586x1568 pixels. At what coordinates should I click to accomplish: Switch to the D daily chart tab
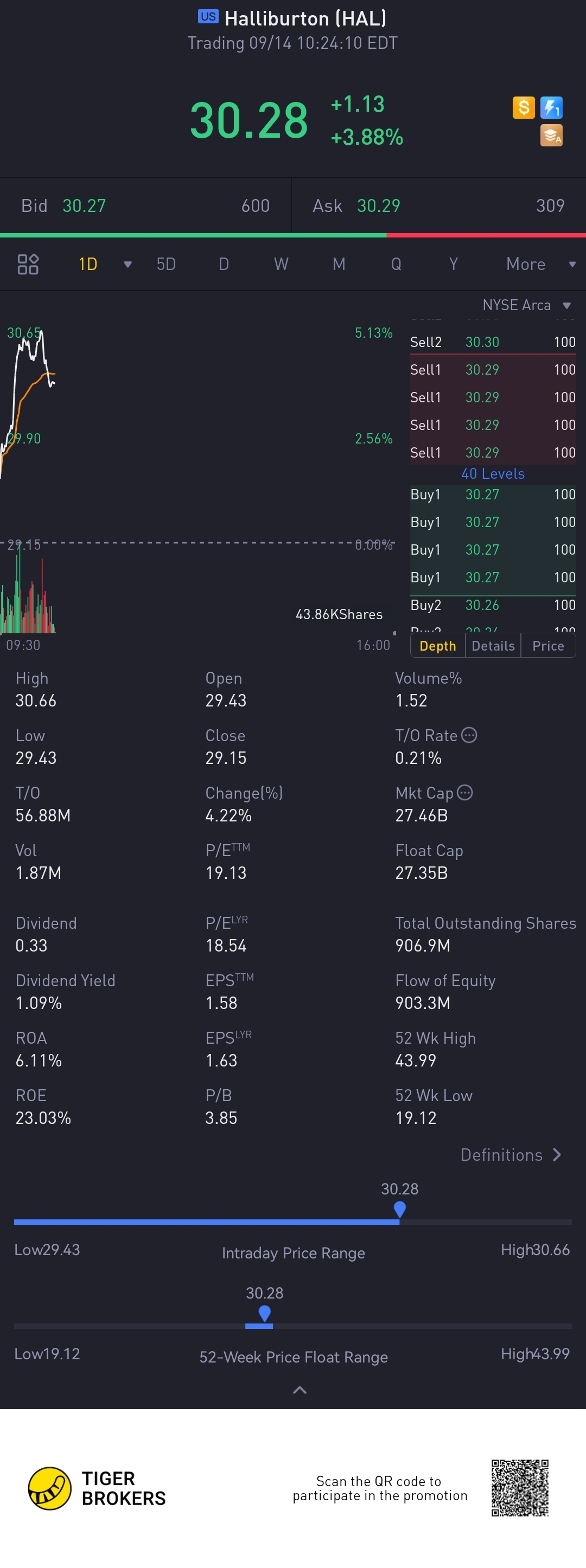pos(224,264)
